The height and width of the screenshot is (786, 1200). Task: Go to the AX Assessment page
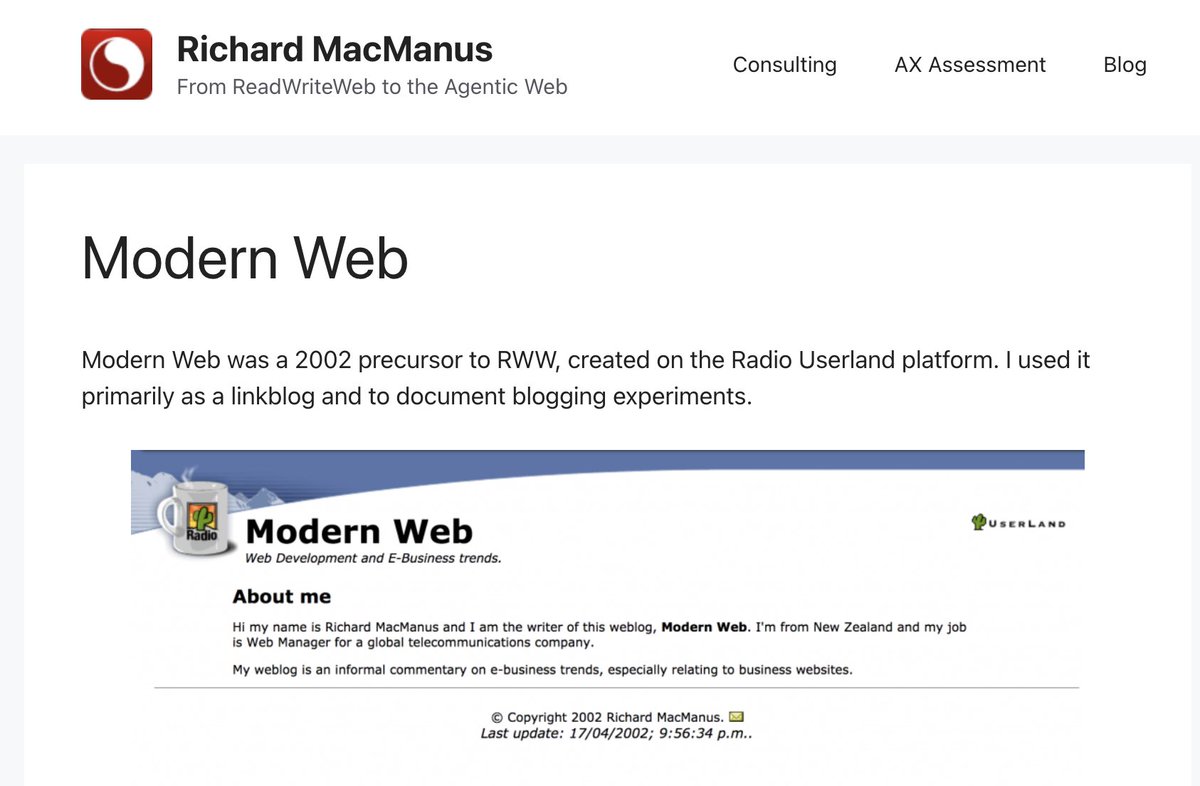click(x=970, y=64)
